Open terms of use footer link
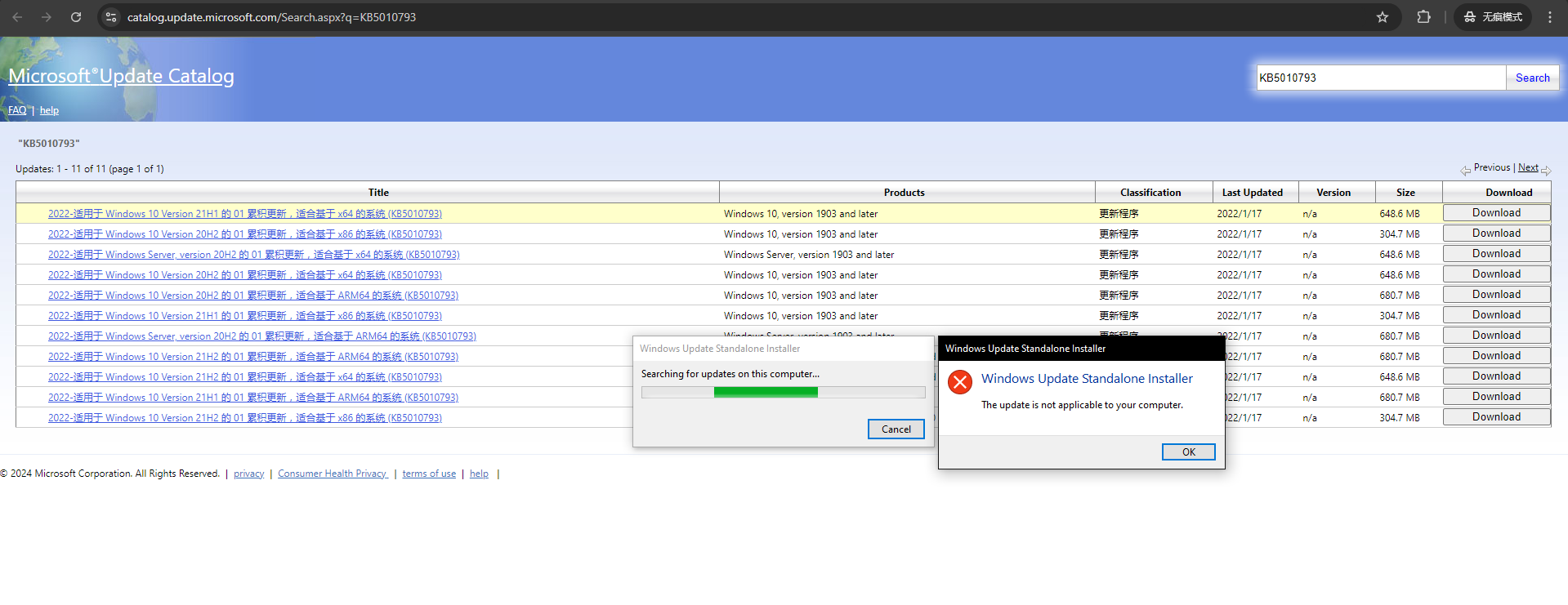 429,474
